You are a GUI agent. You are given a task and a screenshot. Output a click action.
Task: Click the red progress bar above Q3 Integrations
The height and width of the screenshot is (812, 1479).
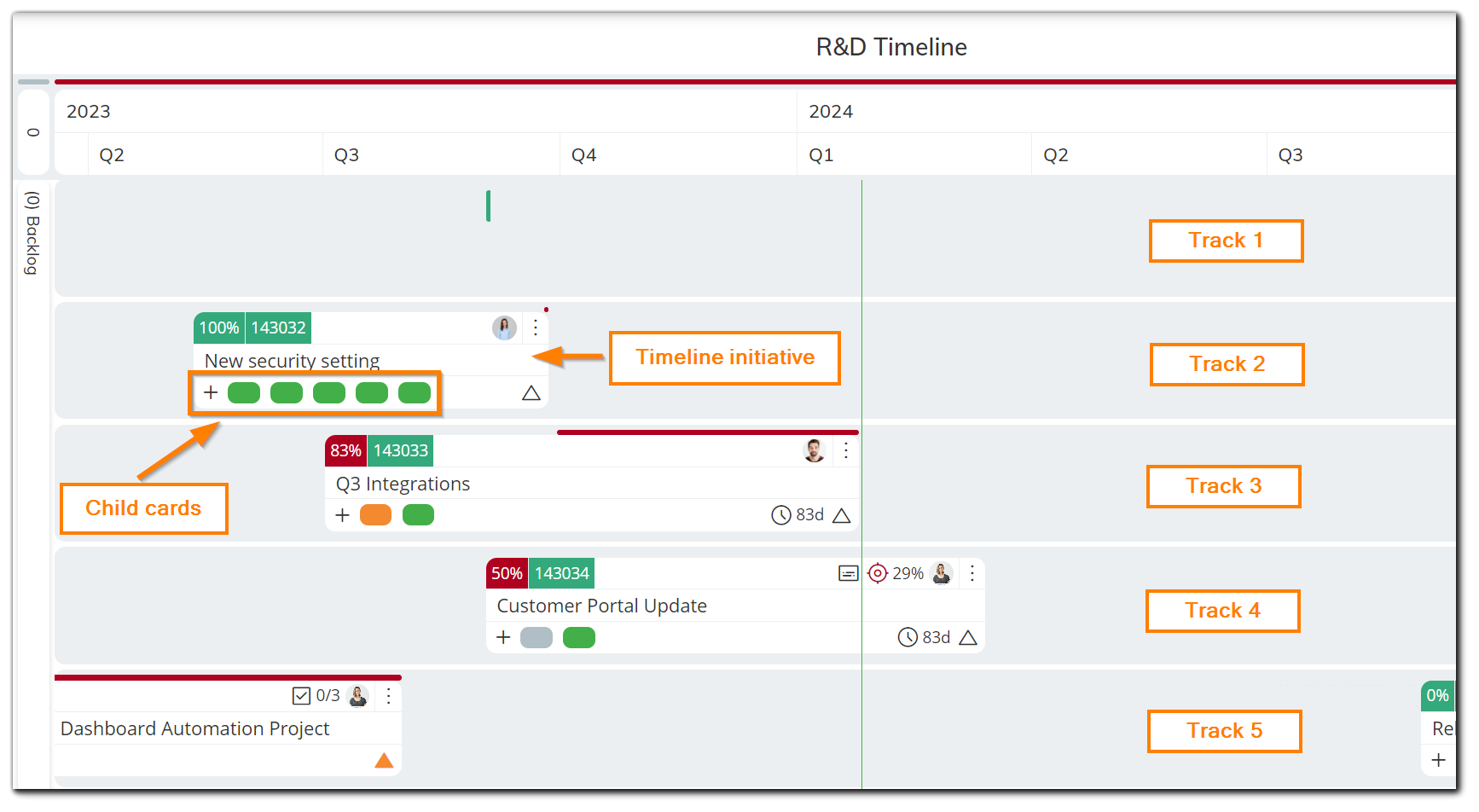click(x=706, y=432)
